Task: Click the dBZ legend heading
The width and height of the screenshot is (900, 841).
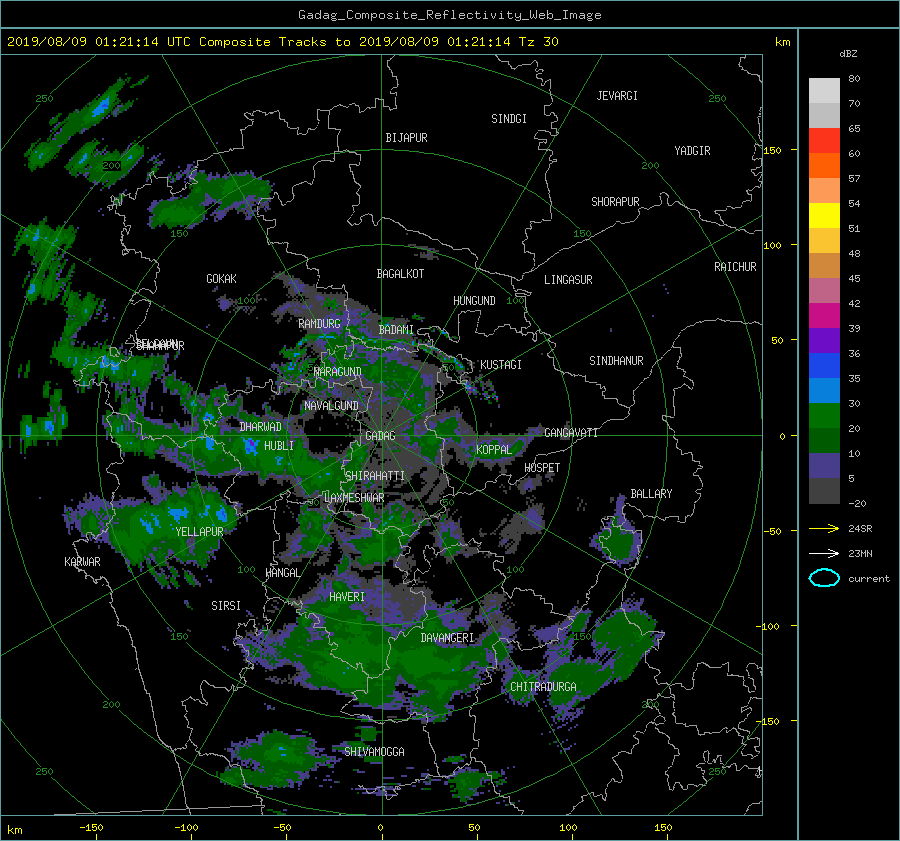Action: click(848, 53)
